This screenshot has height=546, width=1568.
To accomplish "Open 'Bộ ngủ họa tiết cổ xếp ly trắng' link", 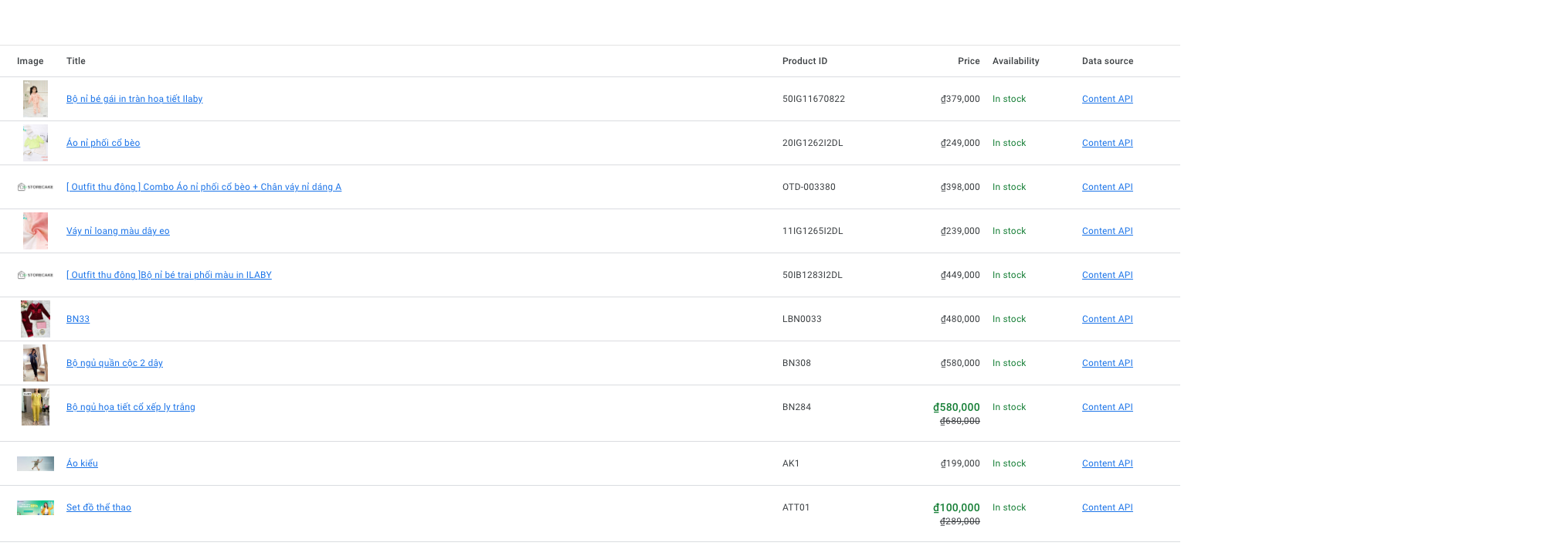I will [131, 407].
